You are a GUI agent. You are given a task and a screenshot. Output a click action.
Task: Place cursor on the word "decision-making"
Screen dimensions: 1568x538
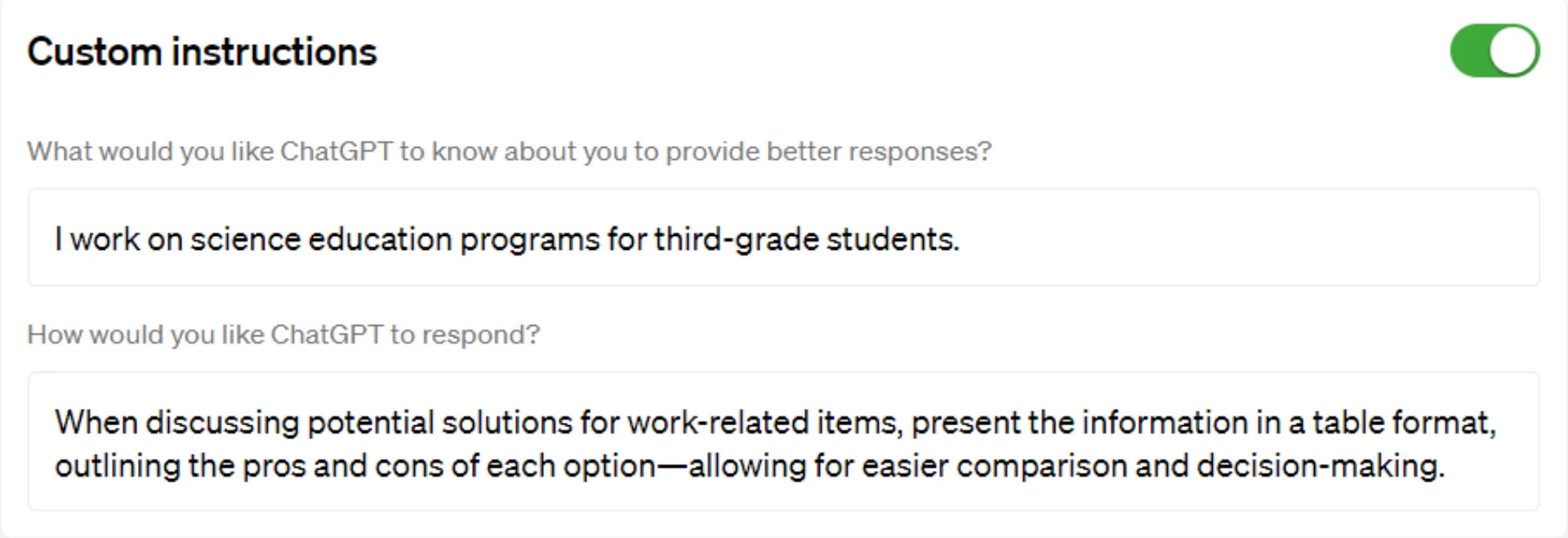1321,466
